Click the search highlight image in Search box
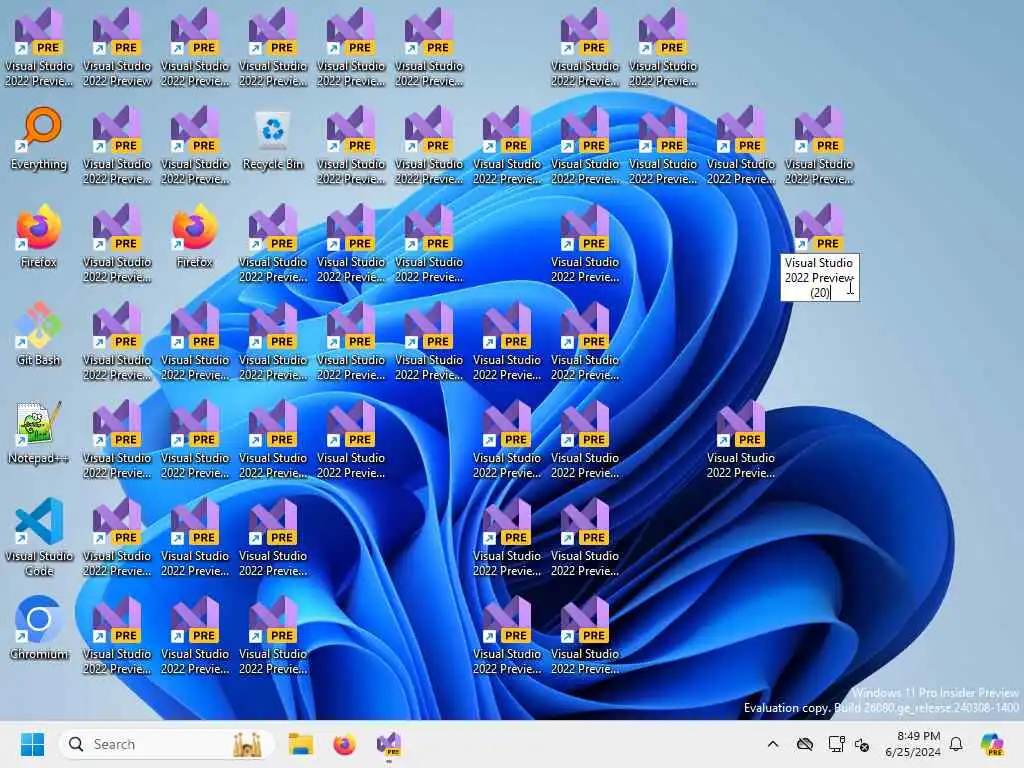The image size is (1024, 768). pyautogui.click(x=247, y=744)
